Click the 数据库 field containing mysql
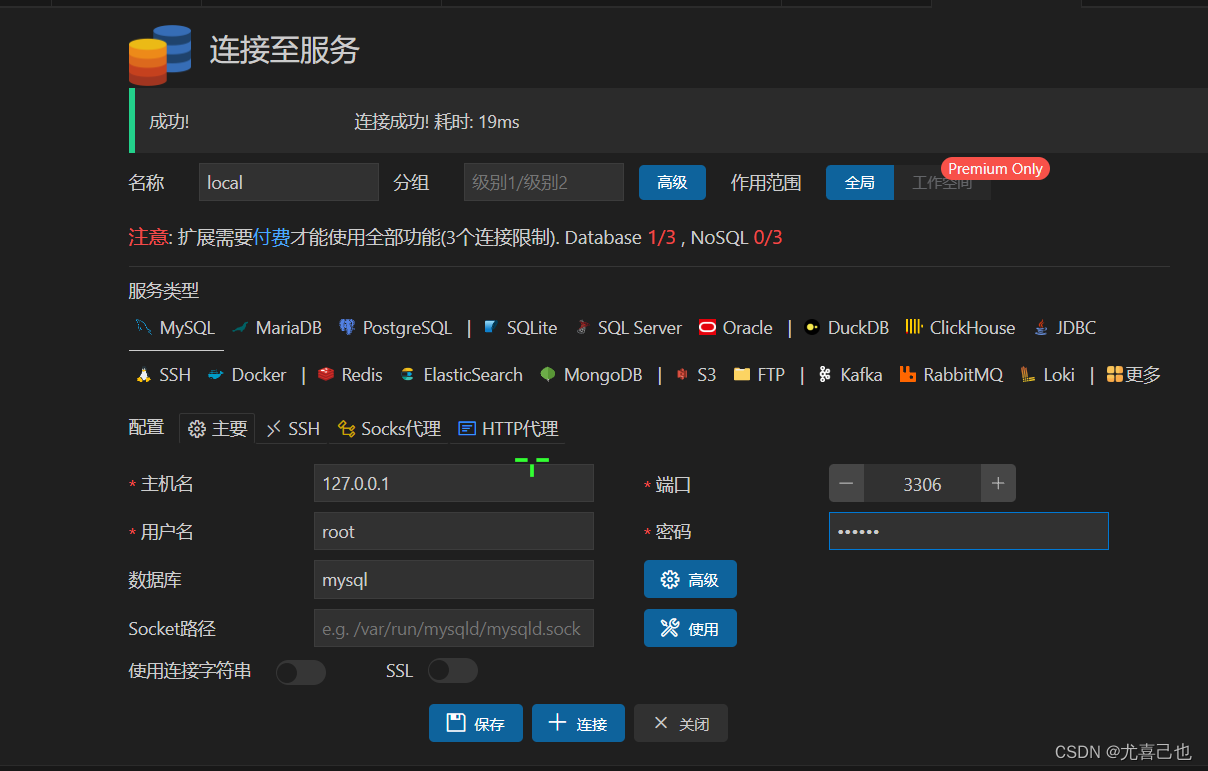The image size is (1208, 771). pos(454,580)
